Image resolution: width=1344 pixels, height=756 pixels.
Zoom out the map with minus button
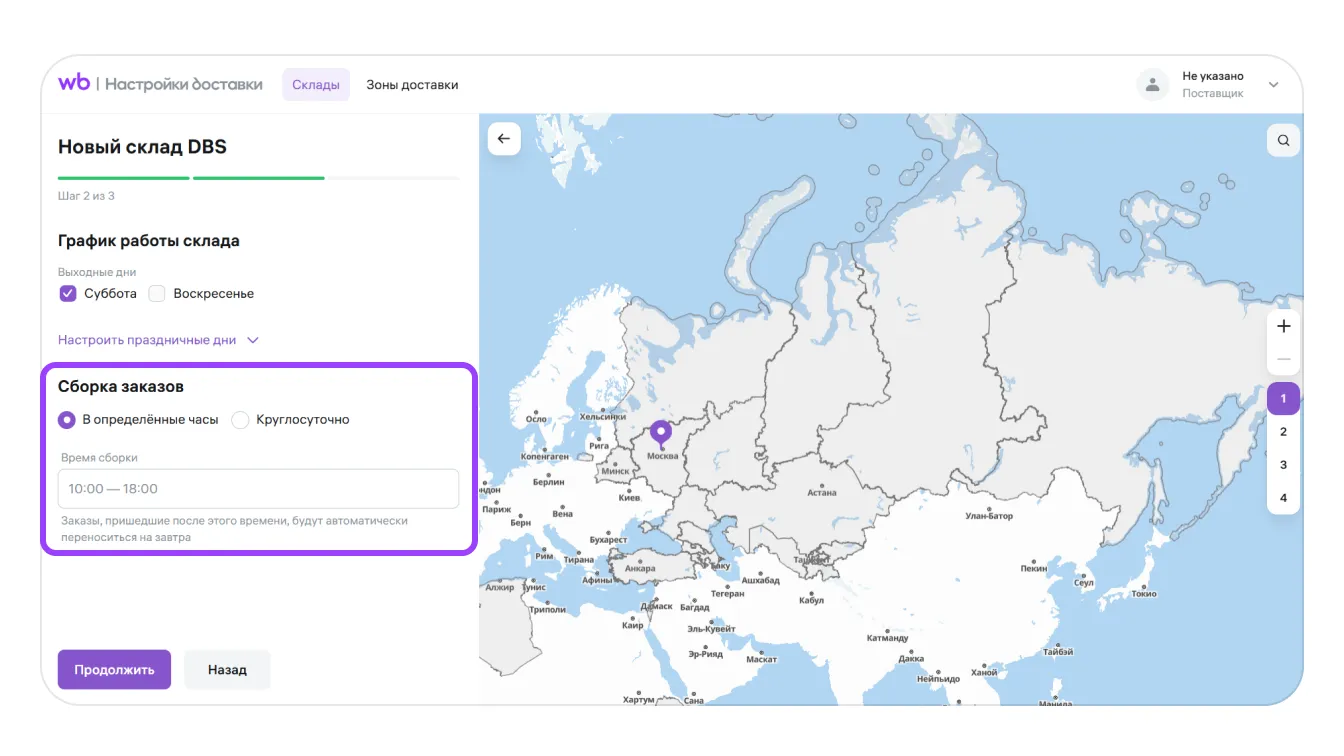[1283, 359]
